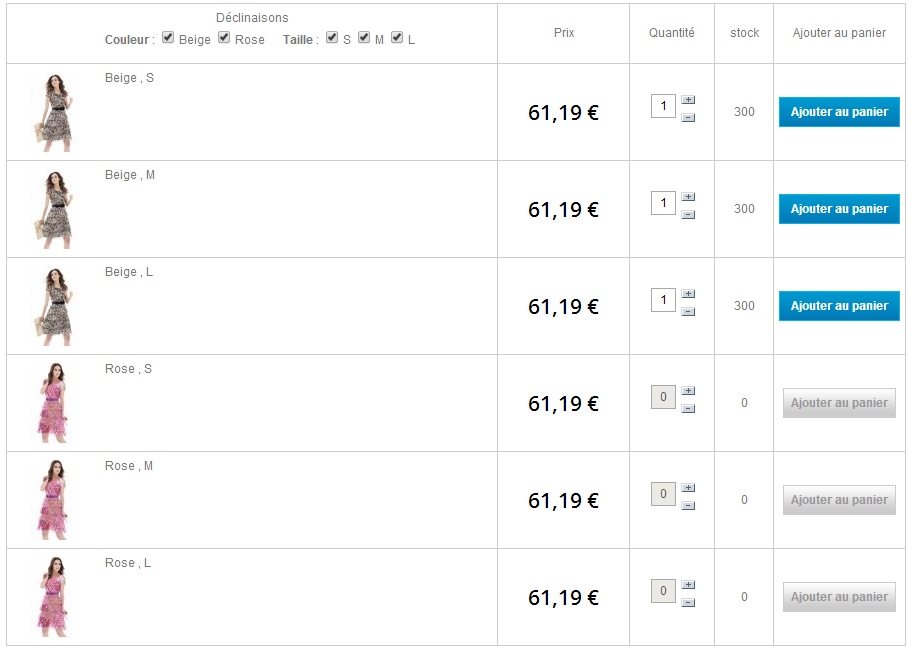The image size is (918, 658).
Task: Increase quantity for Rose S dress
Action: [x=688, y=391]
